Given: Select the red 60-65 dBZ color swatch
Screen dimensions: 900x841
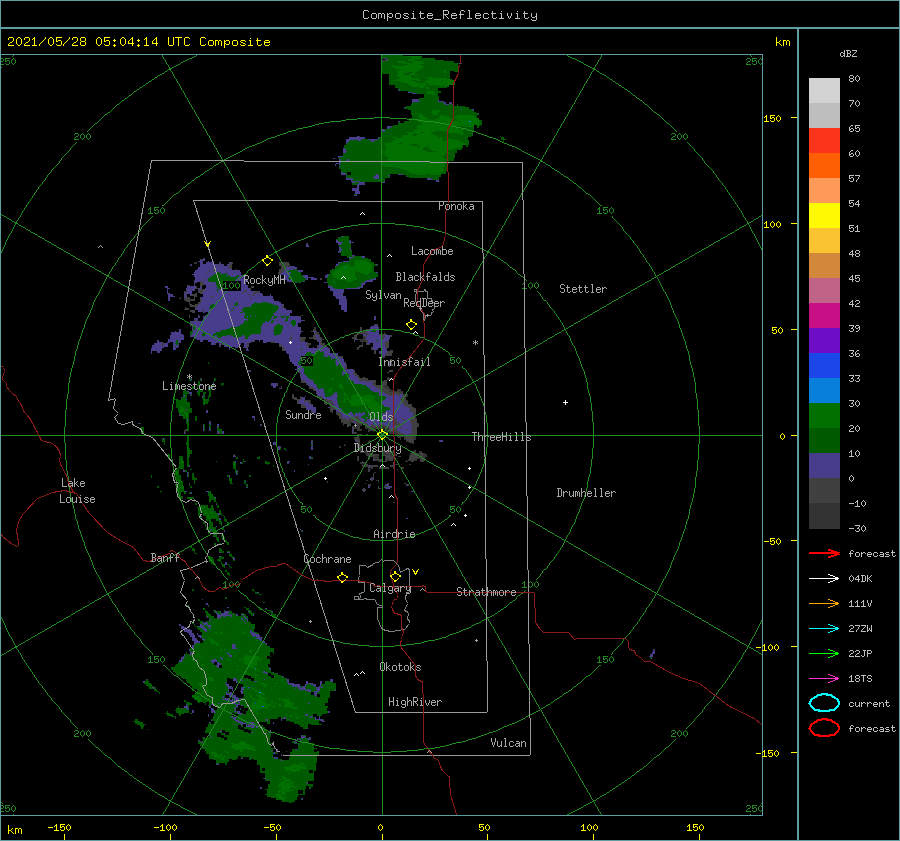Looking at the screenshot, I should [x=824, y=141].
